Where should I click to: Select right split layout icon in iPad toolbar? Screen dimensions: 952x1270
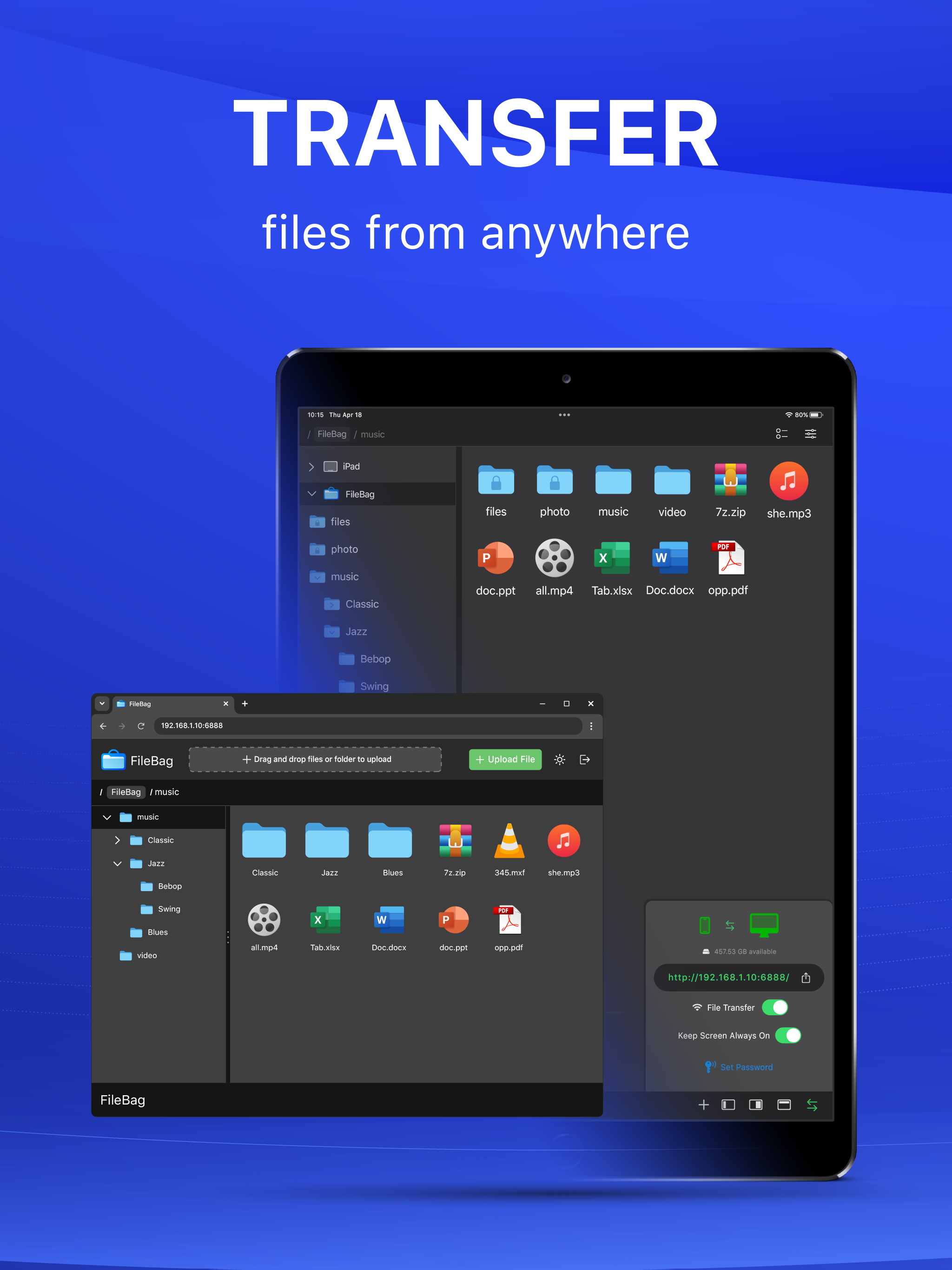(x=756, y=1105)
